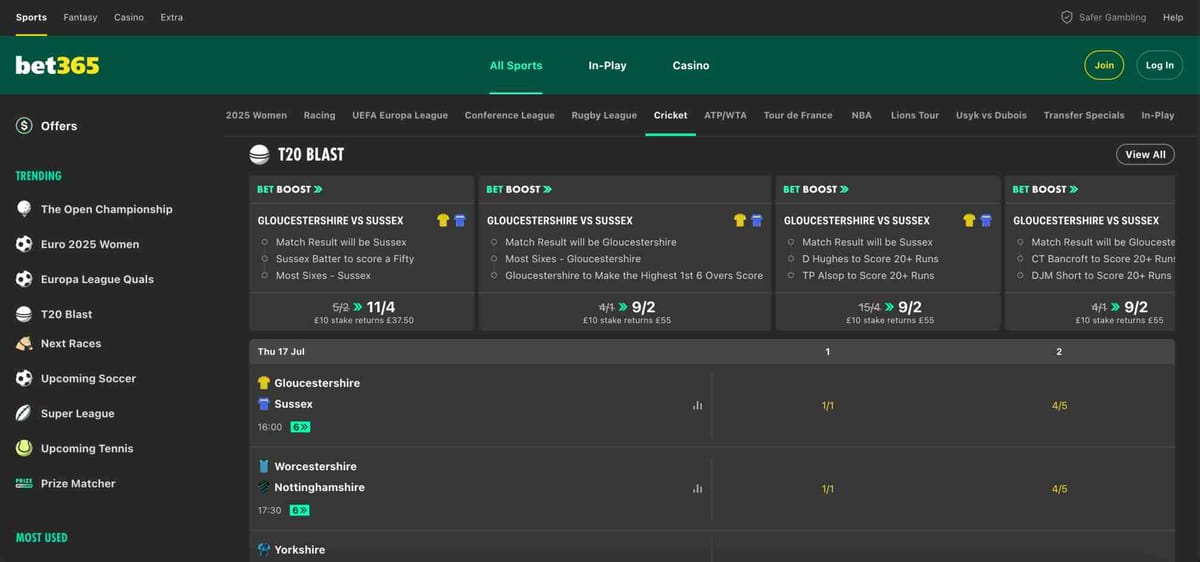
Task: Switch to the Sports top tab
Action: (31, 17)
